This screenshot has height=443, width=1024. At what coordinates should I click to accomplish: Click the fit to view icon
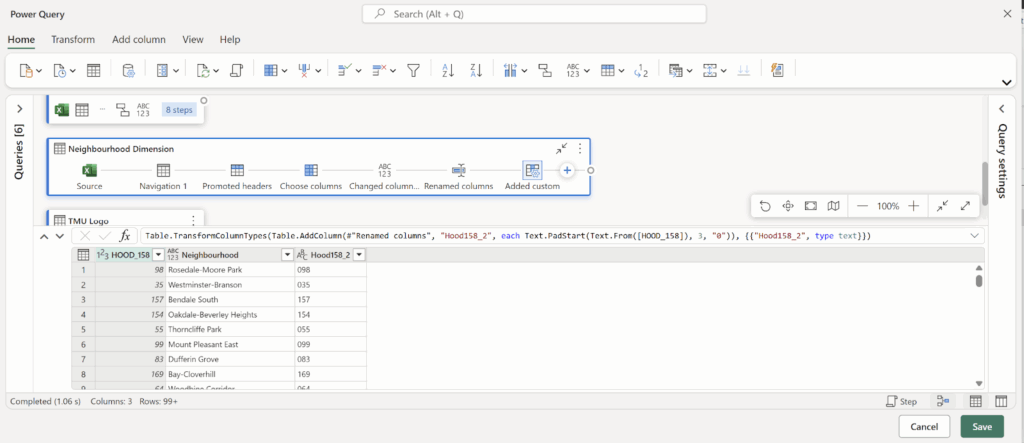[x=811, y=206]
